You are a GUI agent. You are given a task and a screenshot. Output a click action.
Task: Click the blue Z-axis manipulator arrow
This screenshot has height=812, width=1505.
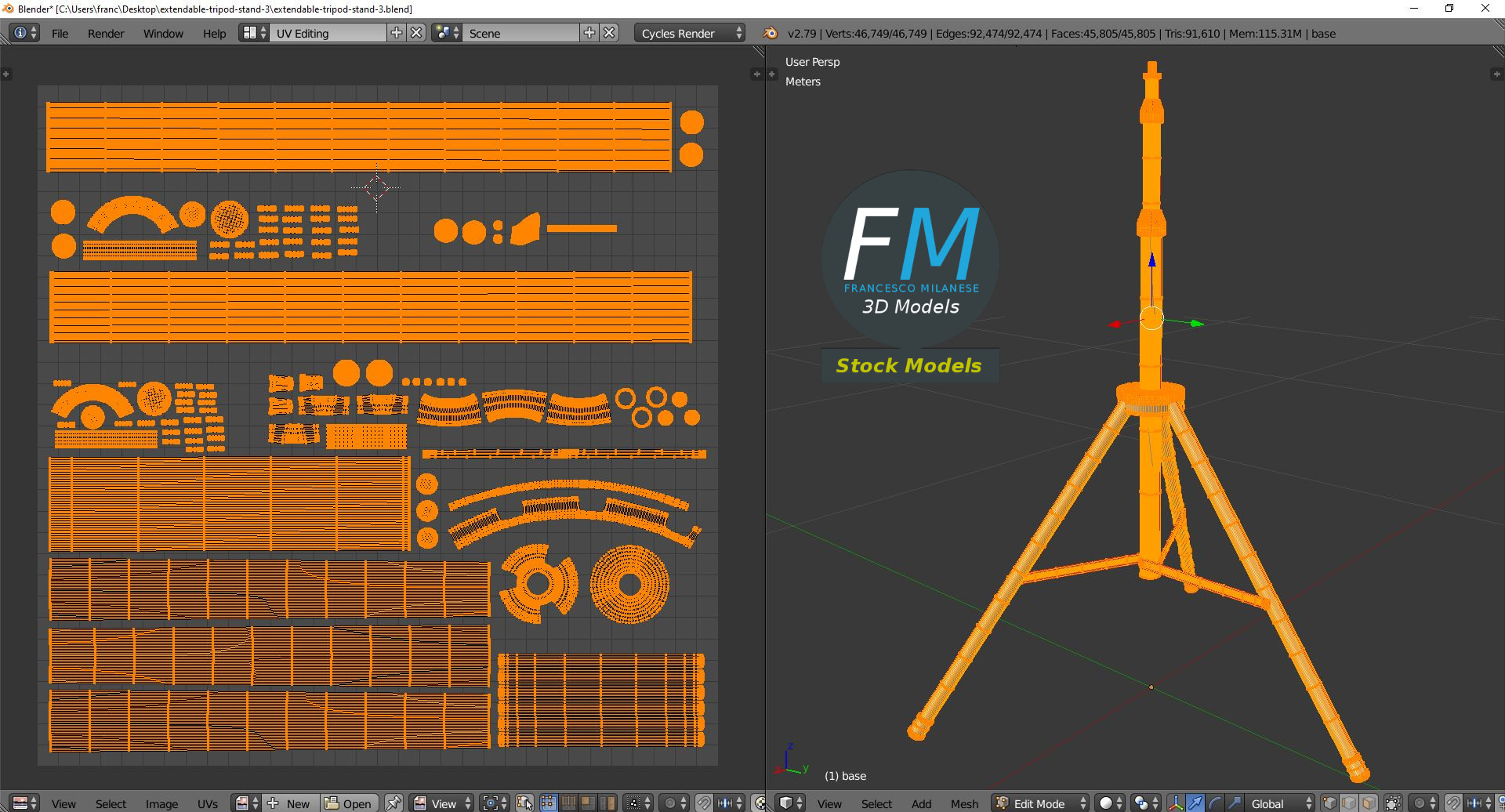1151,261
